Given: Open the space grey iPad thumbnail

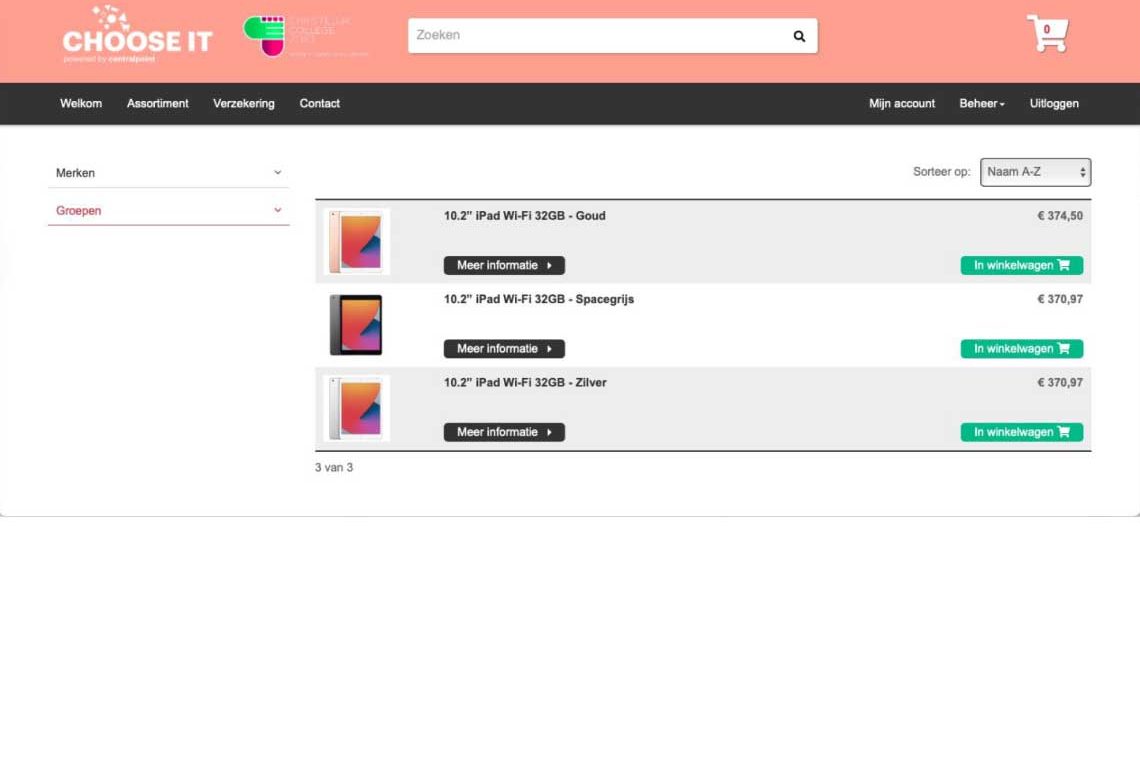Looking at the screenshot, I should (356, 324).
